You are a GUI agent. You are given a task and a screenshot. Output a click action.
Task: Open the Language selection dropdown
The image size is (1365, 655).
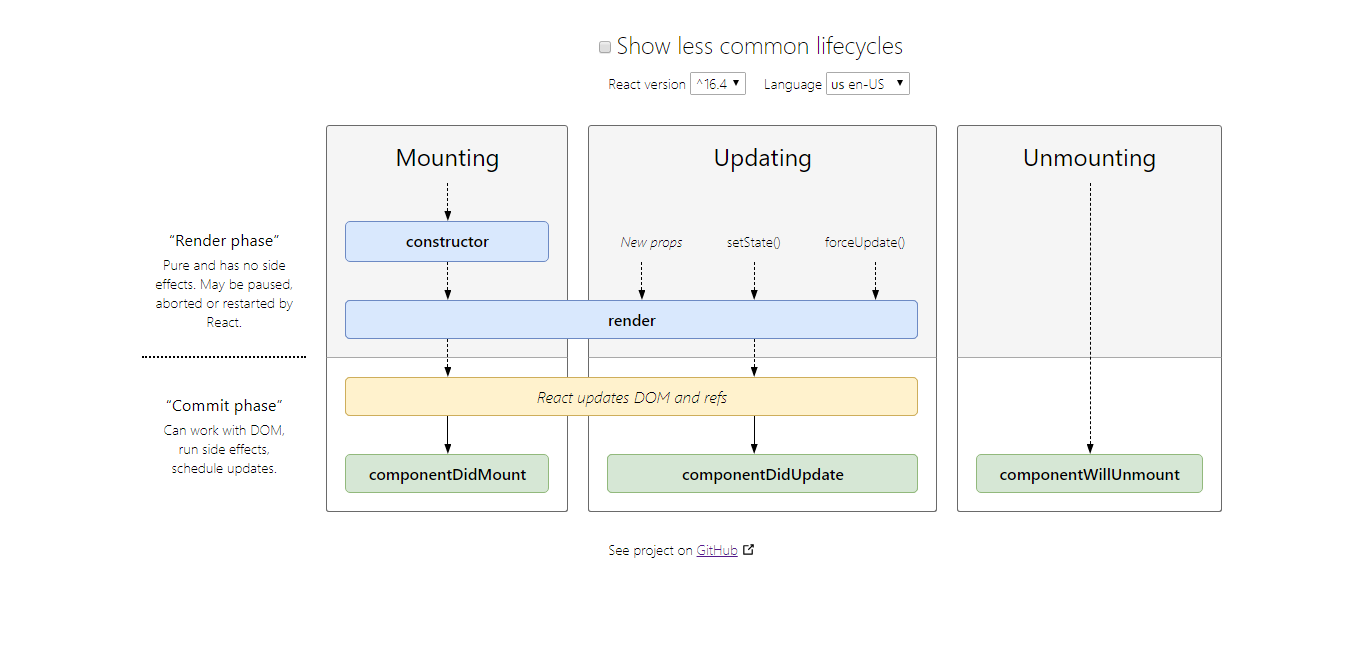point(867,84)
